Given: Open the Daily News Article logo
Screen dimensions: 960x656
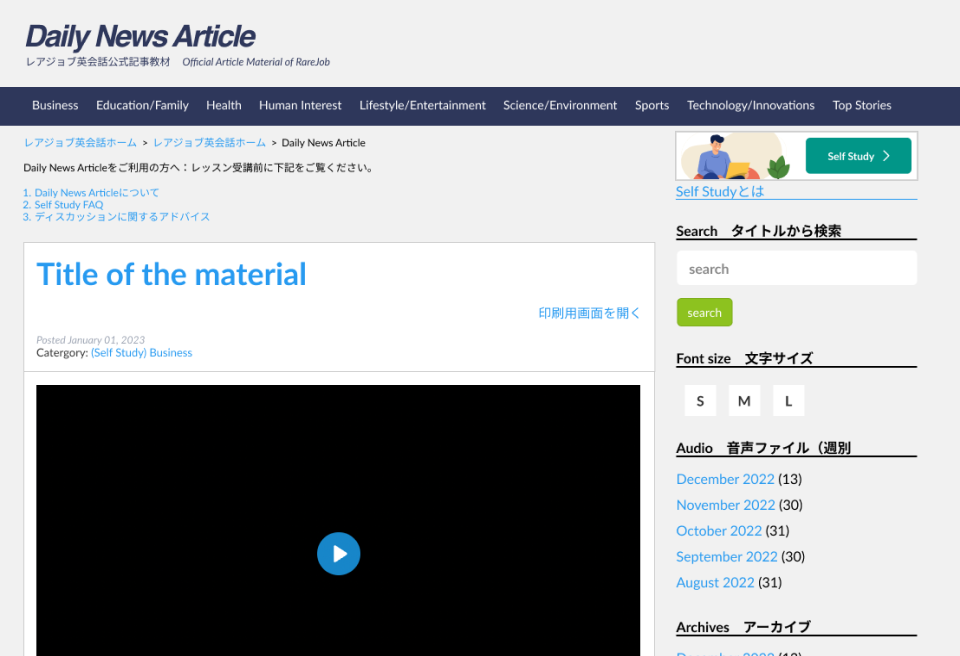Looking at the screenshot, I should (140, 36).
